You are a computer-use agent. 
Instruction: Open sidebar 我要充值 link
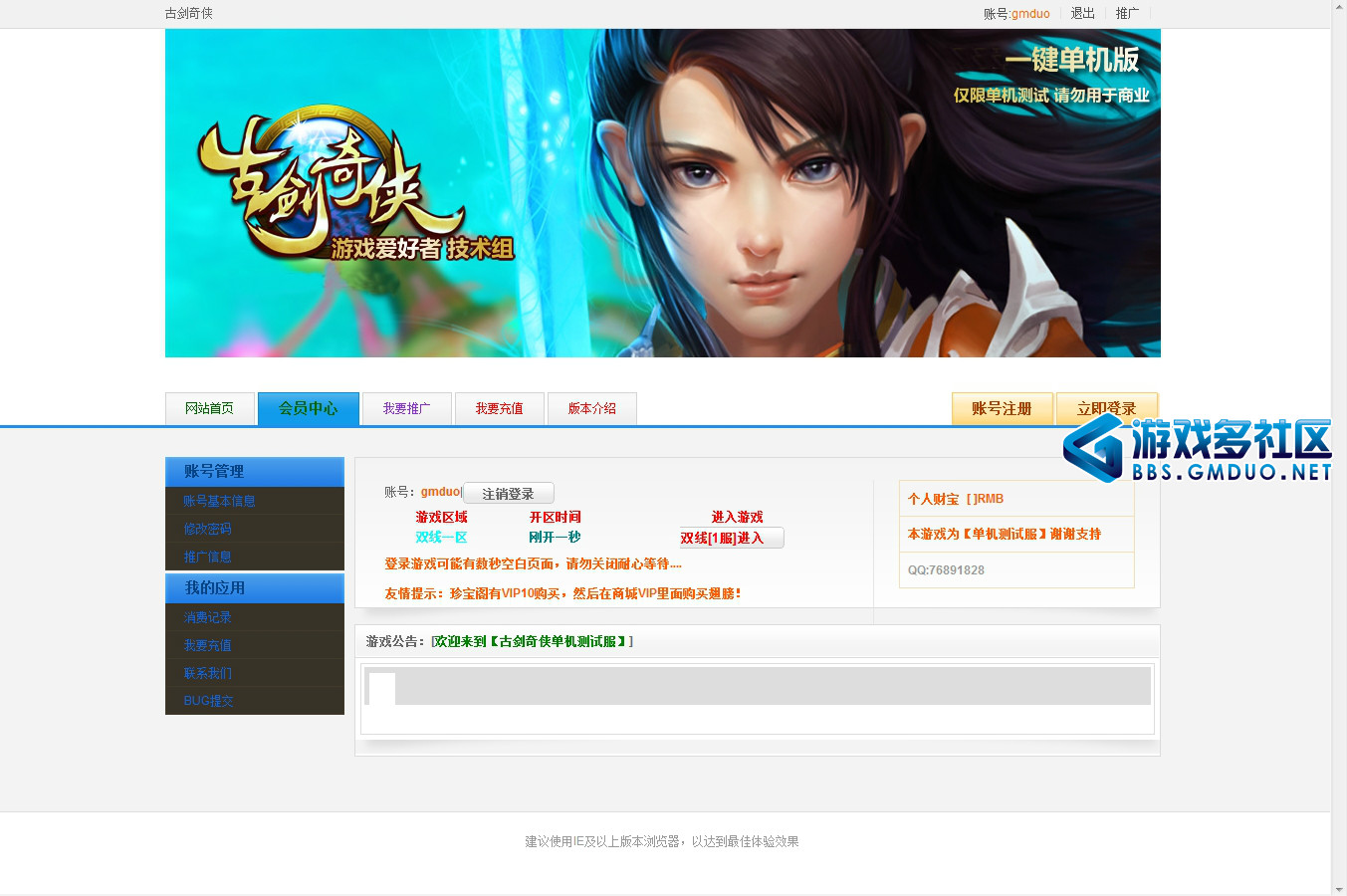pos(207,645)
